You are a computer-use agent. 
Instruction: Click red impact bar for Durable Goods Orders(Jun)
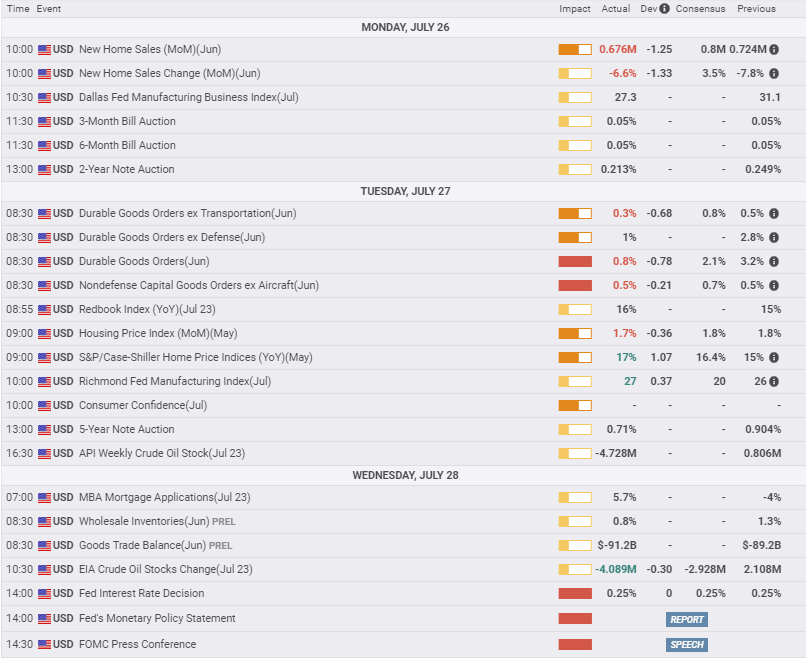(x=575, y=262)
